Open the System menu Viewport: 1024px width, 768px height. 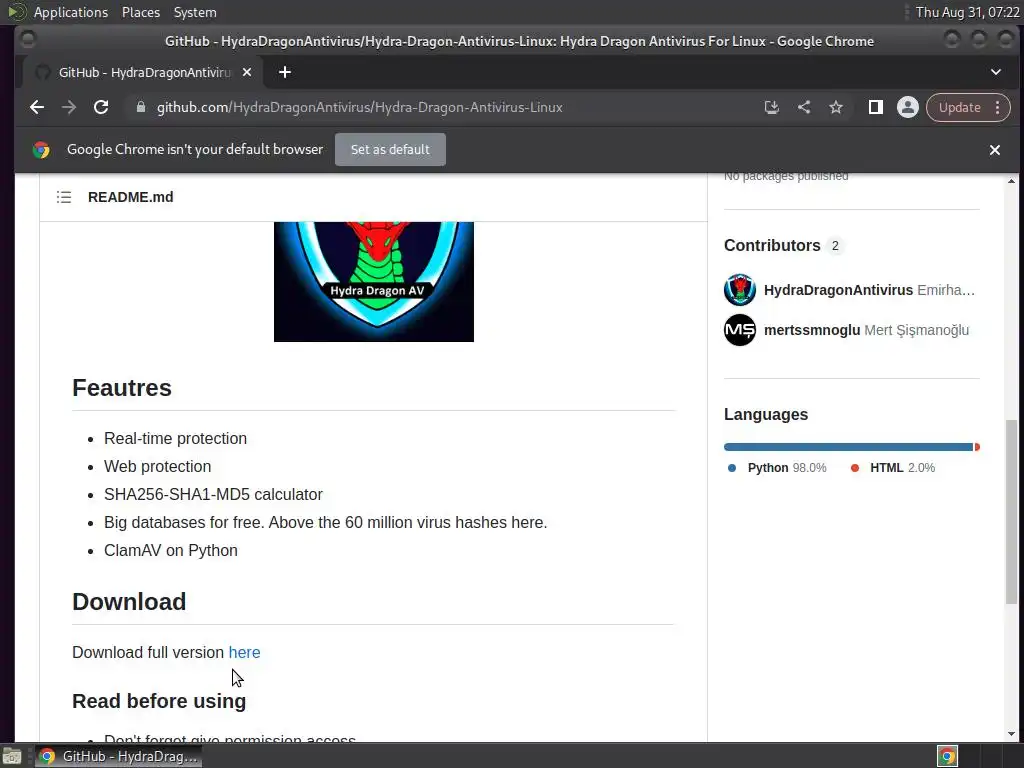tap(195, 12)
